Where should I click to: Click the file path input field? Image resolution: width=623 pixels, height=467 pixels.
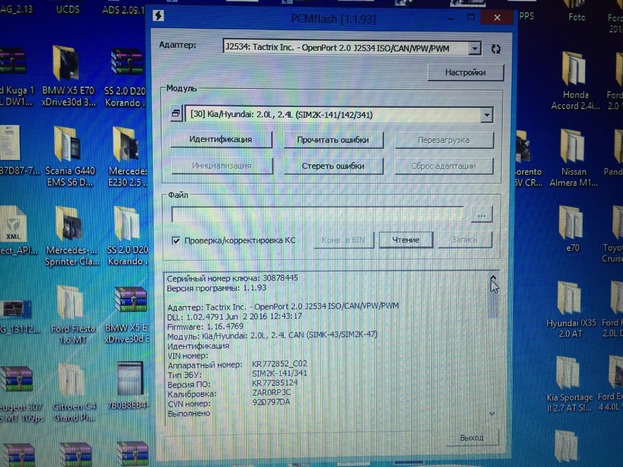pos(317,214)
